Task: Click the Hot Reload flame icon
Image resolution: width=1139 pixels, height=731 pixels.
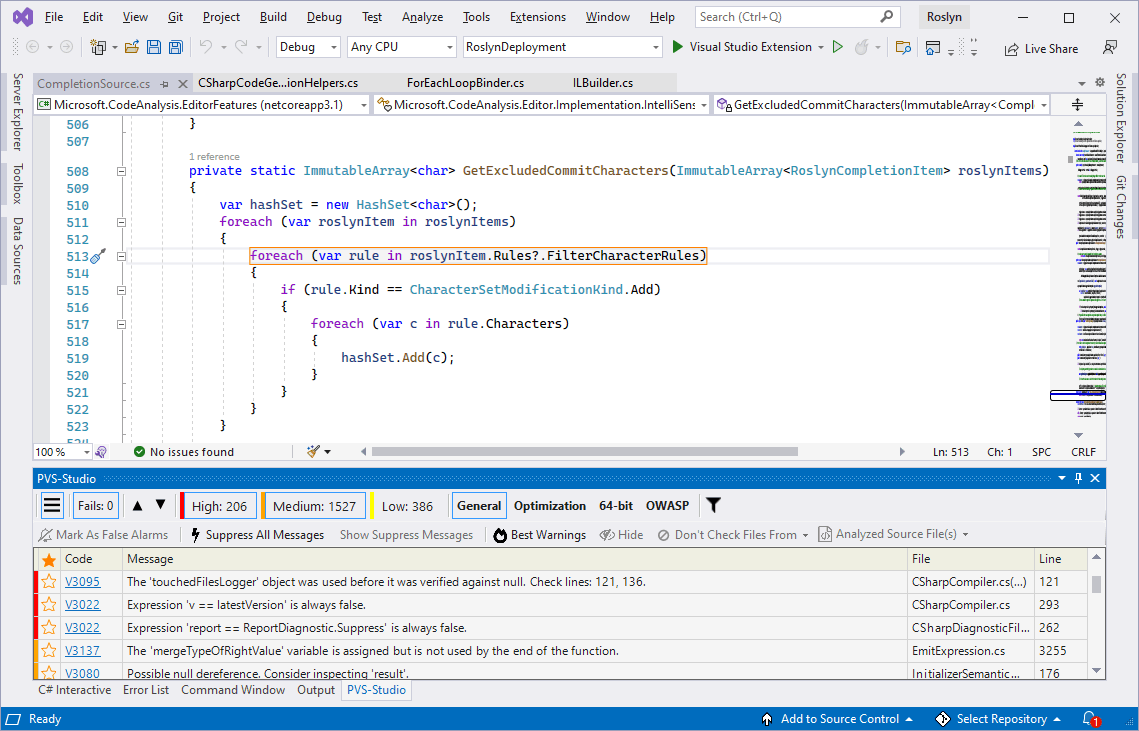Action: pos(862,47)
